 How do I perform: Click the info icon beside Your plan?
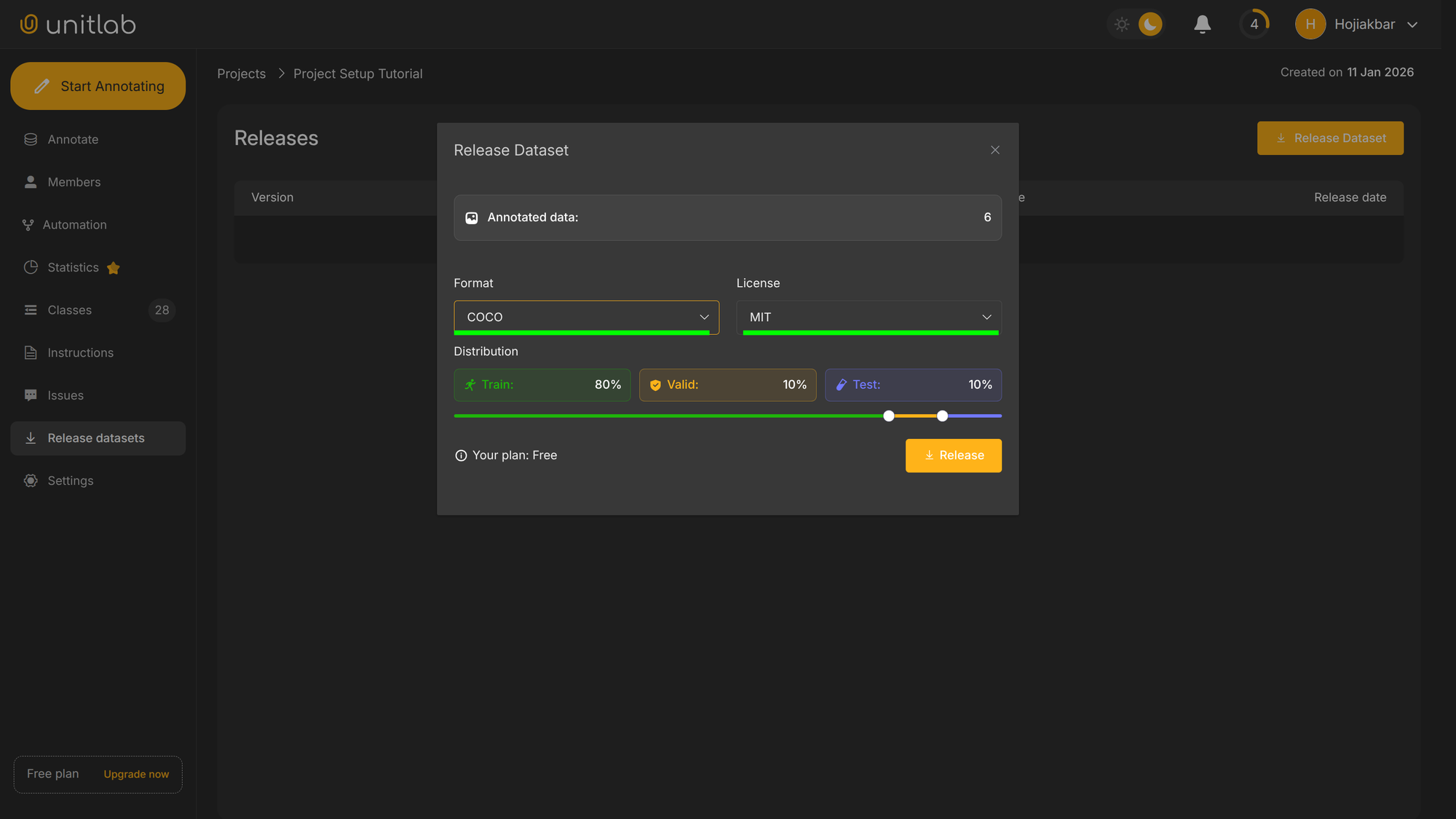(x=461, y=456)
